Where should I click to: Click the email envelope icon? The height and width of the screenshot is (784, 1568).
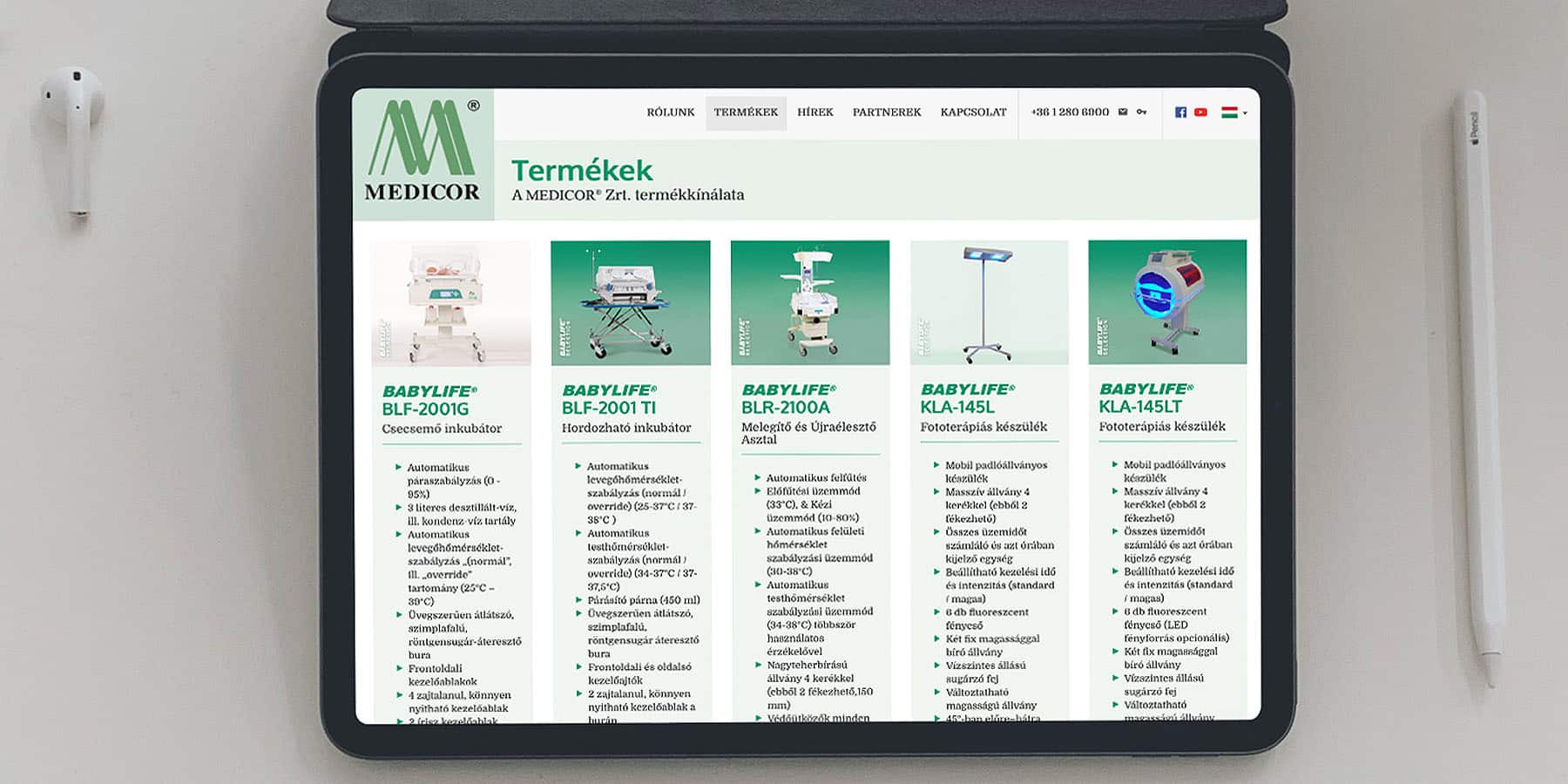click(1123, 112)
